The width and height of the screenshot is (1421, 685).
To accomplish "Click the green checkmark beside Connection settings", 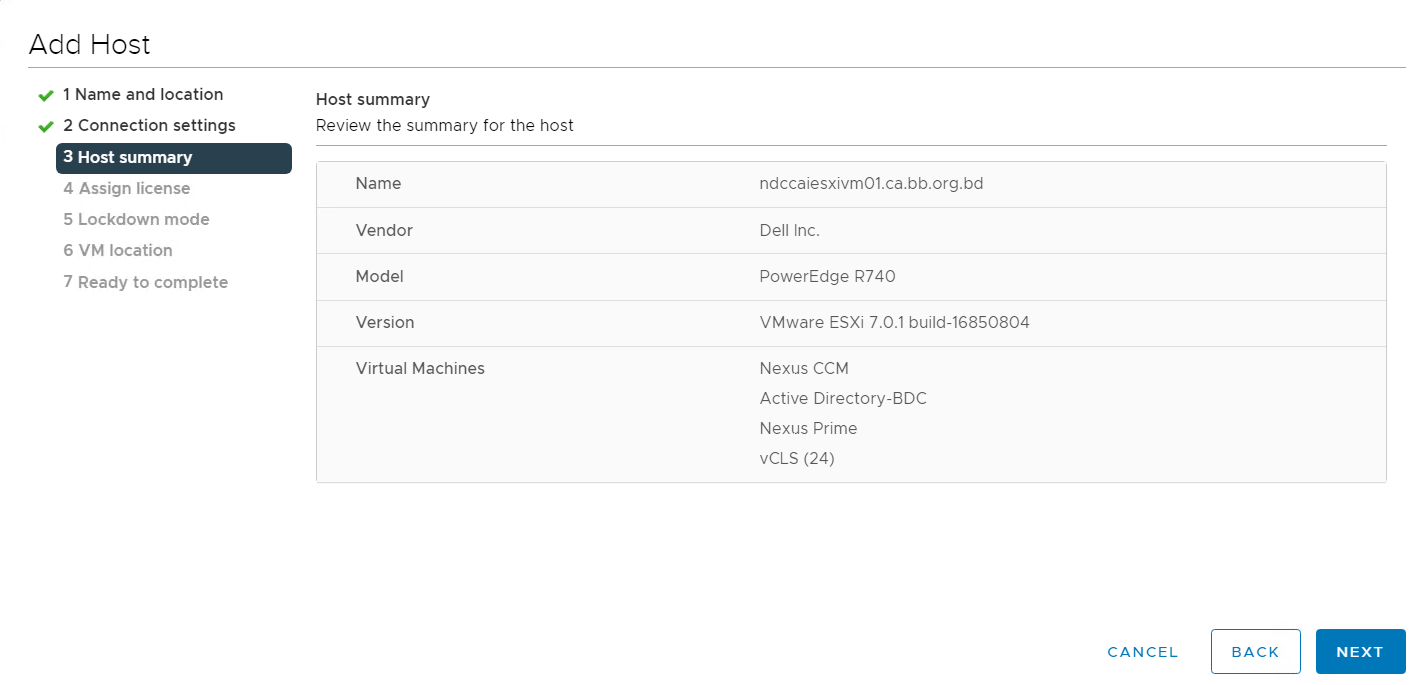I will point(45,127).
